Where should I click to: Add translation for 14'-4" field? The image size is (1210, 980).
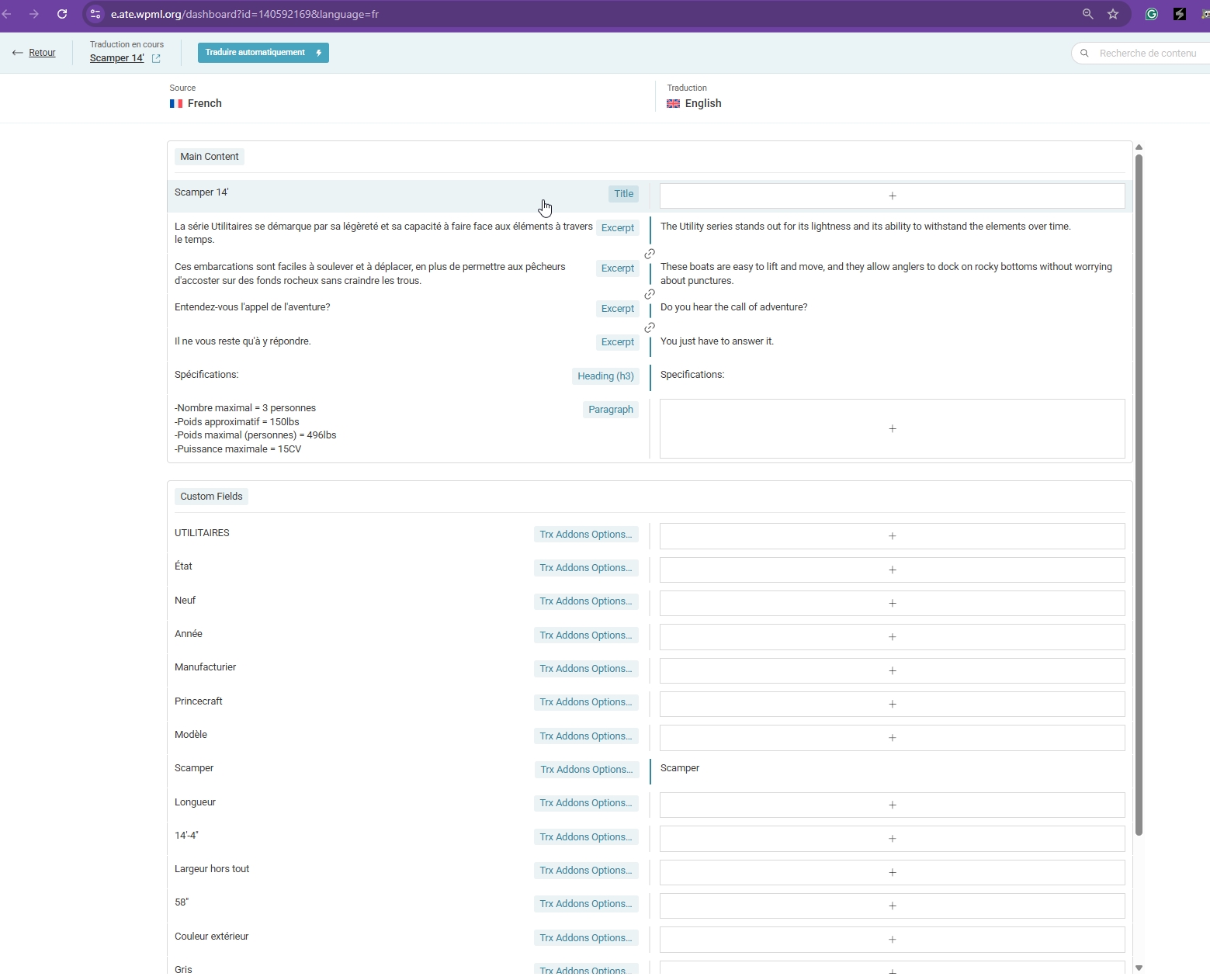pos(892,839)
